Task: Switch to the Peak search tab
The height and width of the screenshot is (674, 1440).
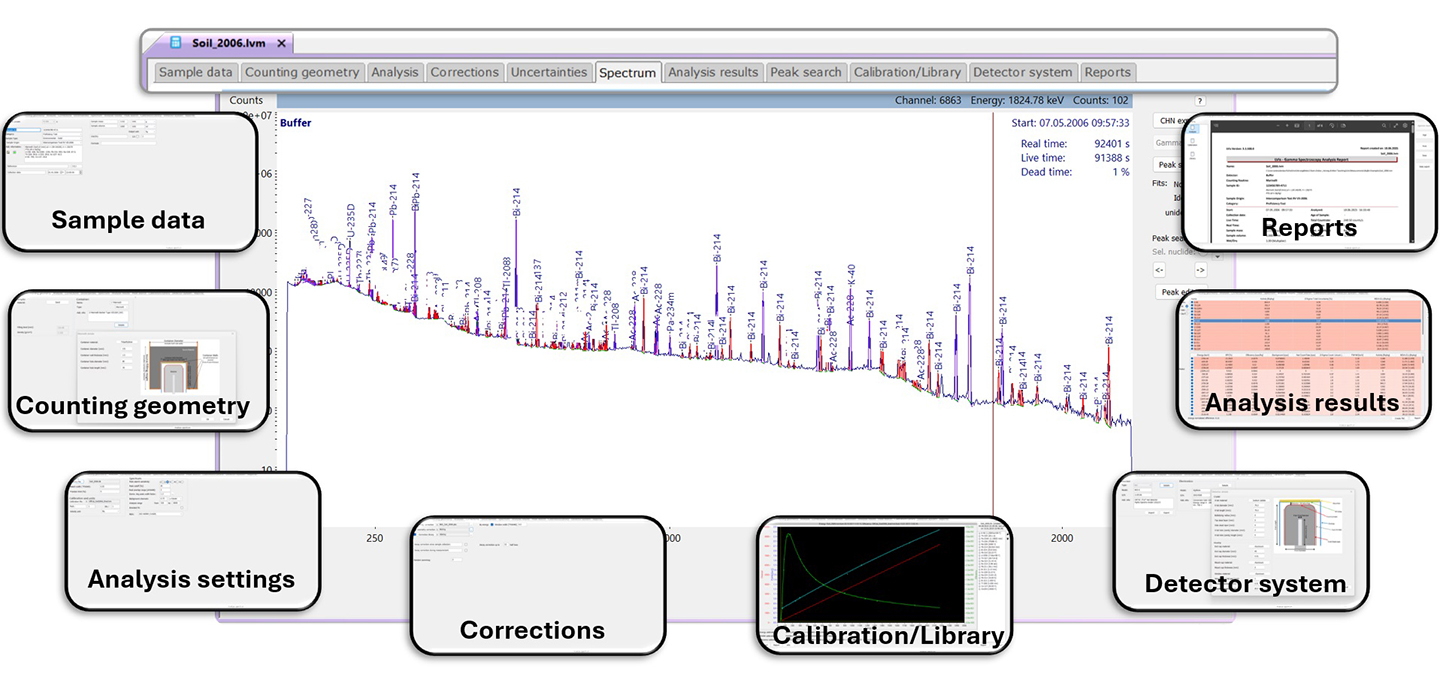Action: pos(805,72)
